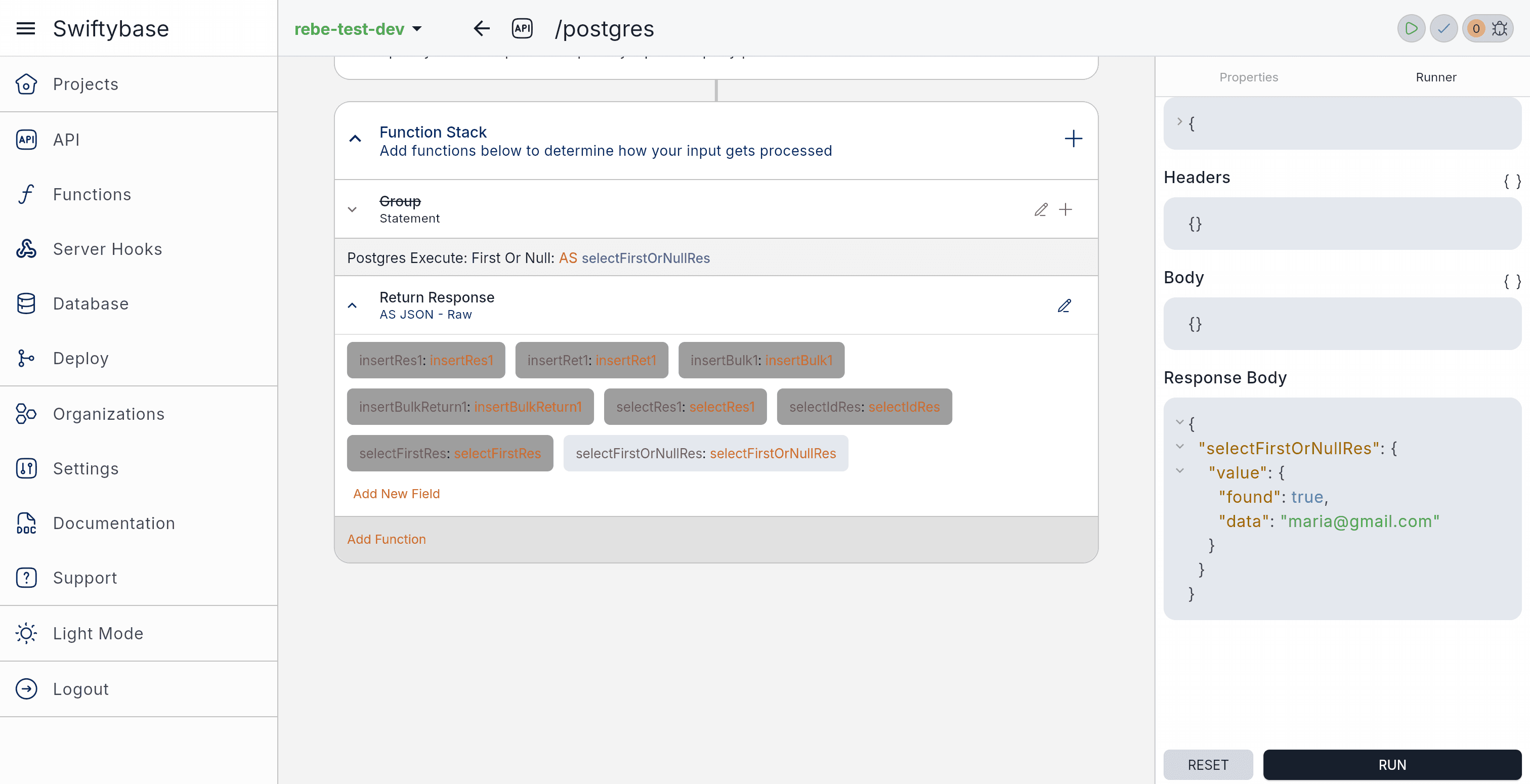Collapse the Function Stack section
Image resolution: width=1530 pixels, height=784 pixels.
point(355,139)
